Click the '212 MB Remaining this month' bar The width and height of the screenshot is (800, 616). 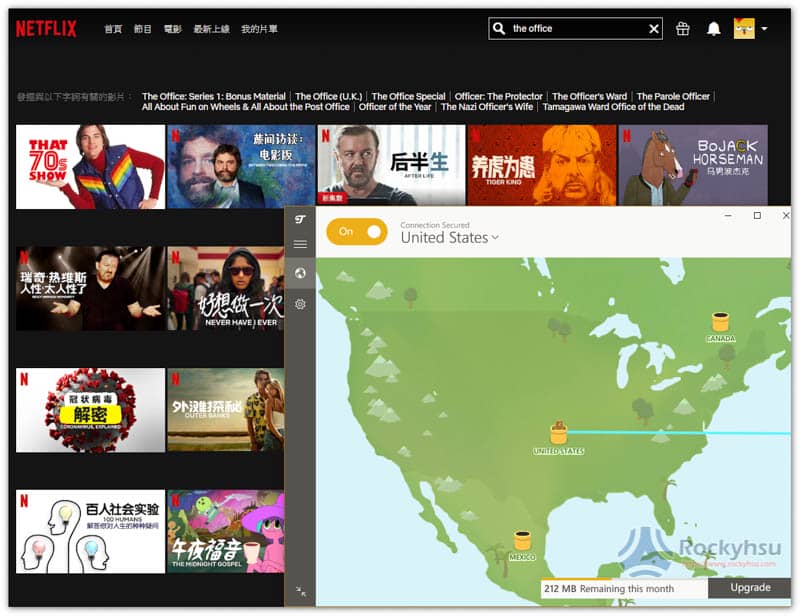tap(624, 588)
